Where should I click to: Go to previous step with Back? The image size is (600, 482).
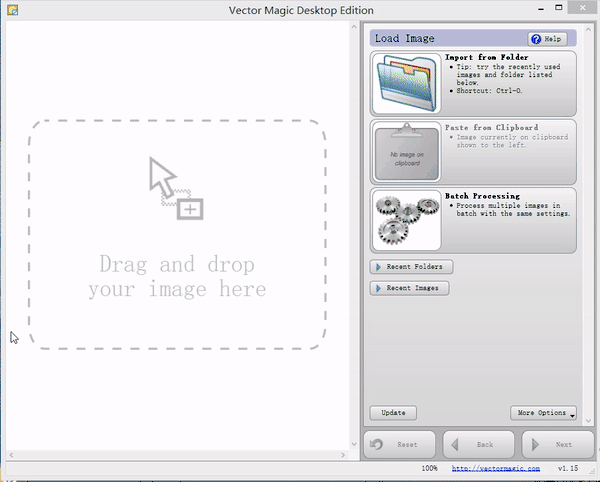(x=479, y=445)
